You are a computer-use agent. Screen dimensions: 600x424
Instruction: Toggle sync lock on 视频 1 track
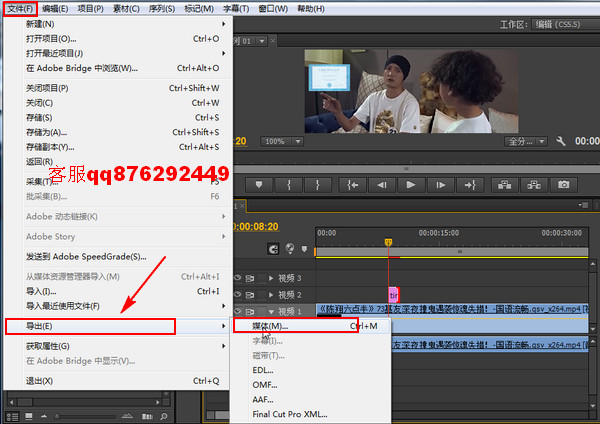250,311
